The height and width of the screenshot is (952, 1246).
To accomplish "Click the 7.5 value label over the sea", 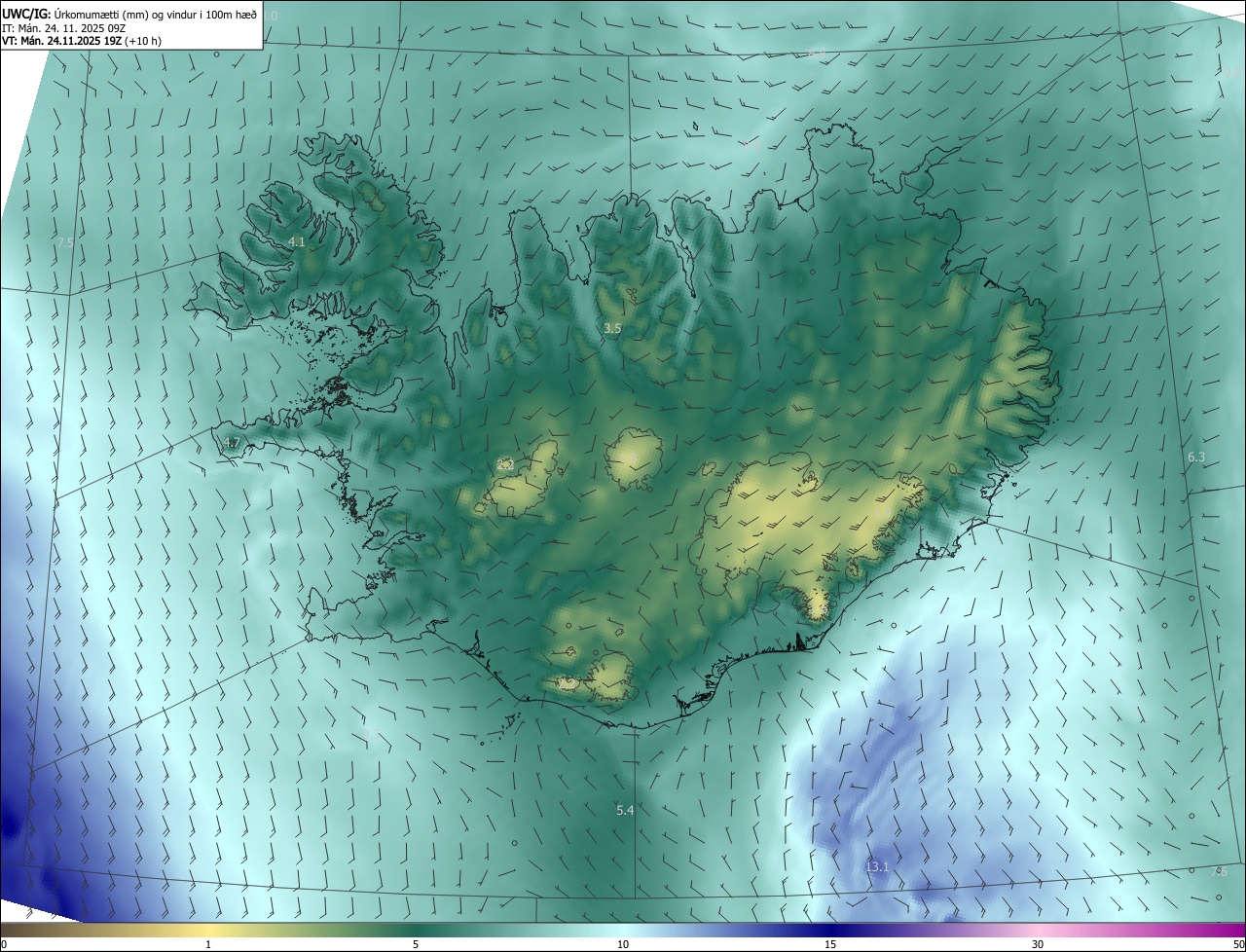I will pos(65,242).
